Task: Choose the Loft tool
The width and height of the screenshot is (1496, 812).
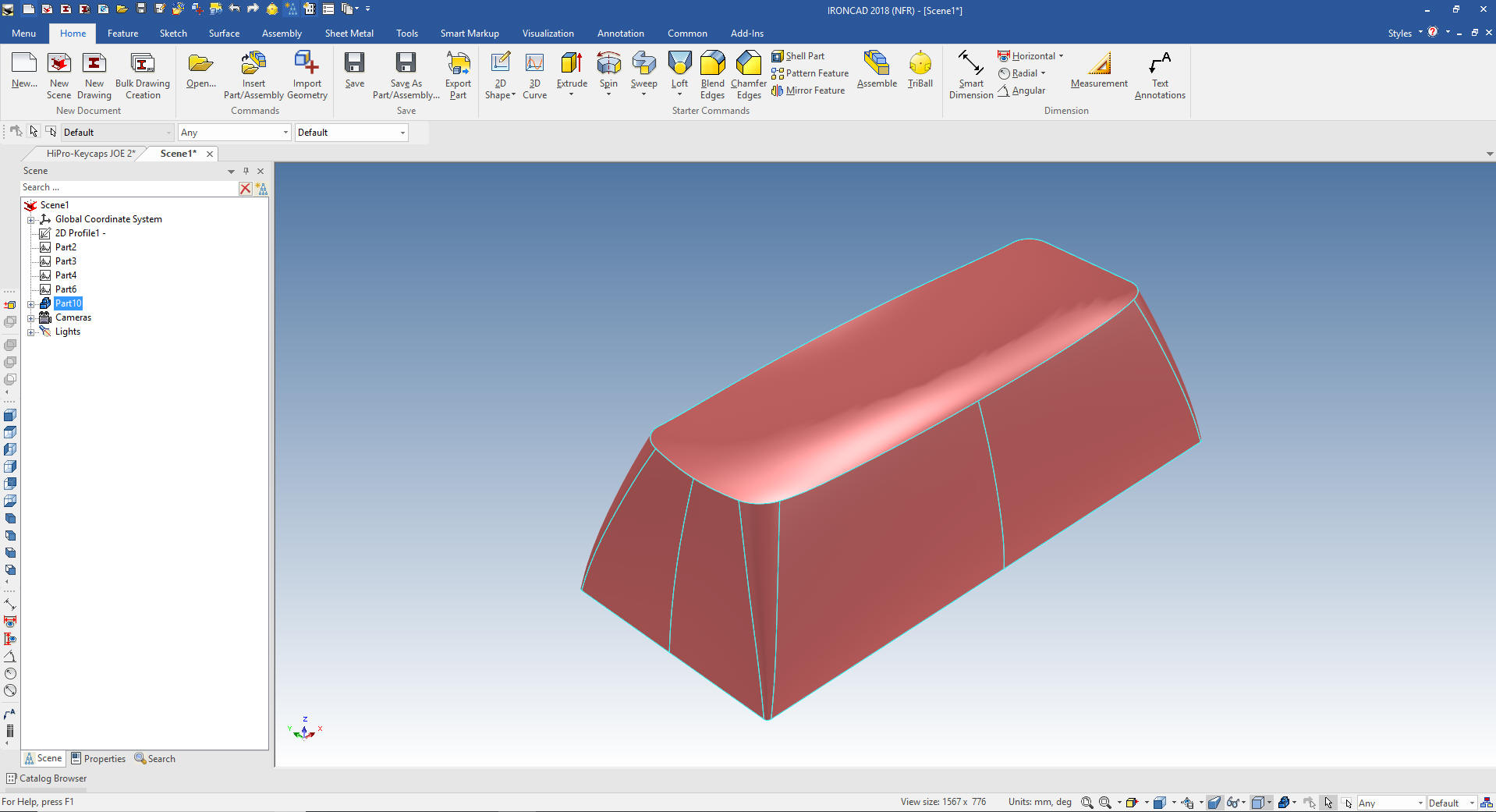Action: pyautogui.click(x=679, y=64)
